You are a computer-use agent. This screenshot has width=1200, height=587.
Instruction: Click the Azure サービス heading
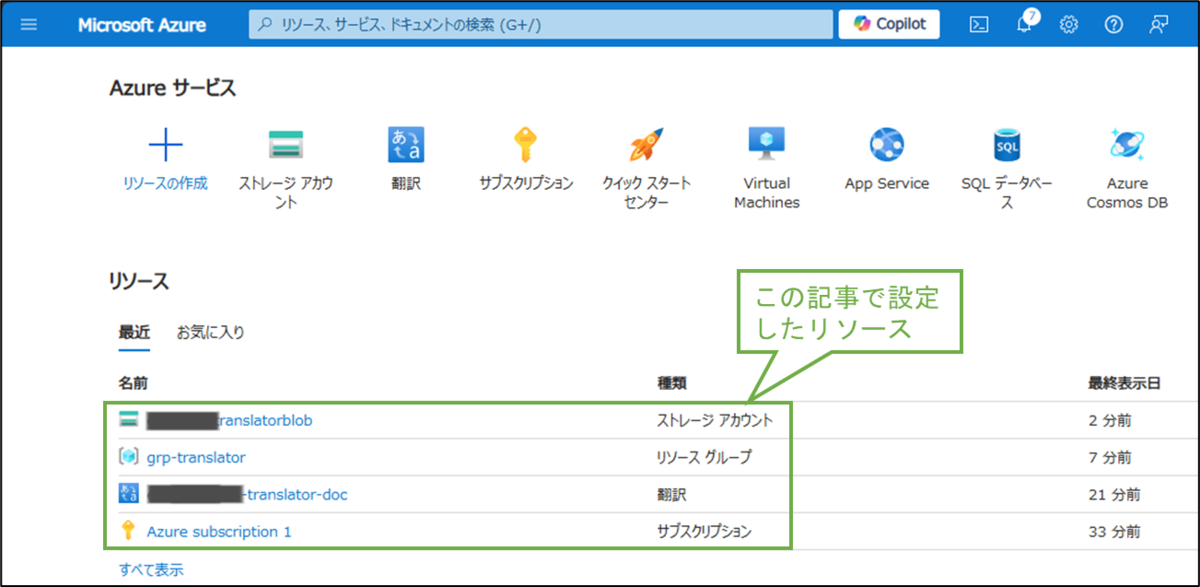pos(173,89)
